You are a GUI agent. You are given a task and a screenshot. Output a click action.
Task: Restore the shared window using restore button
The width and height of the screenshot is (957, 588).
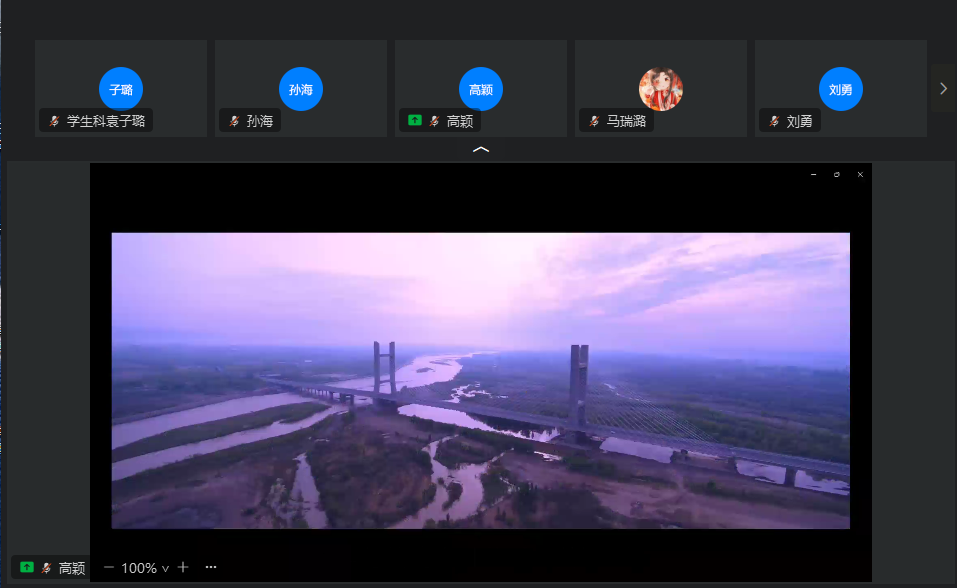(x=837, y=174)
